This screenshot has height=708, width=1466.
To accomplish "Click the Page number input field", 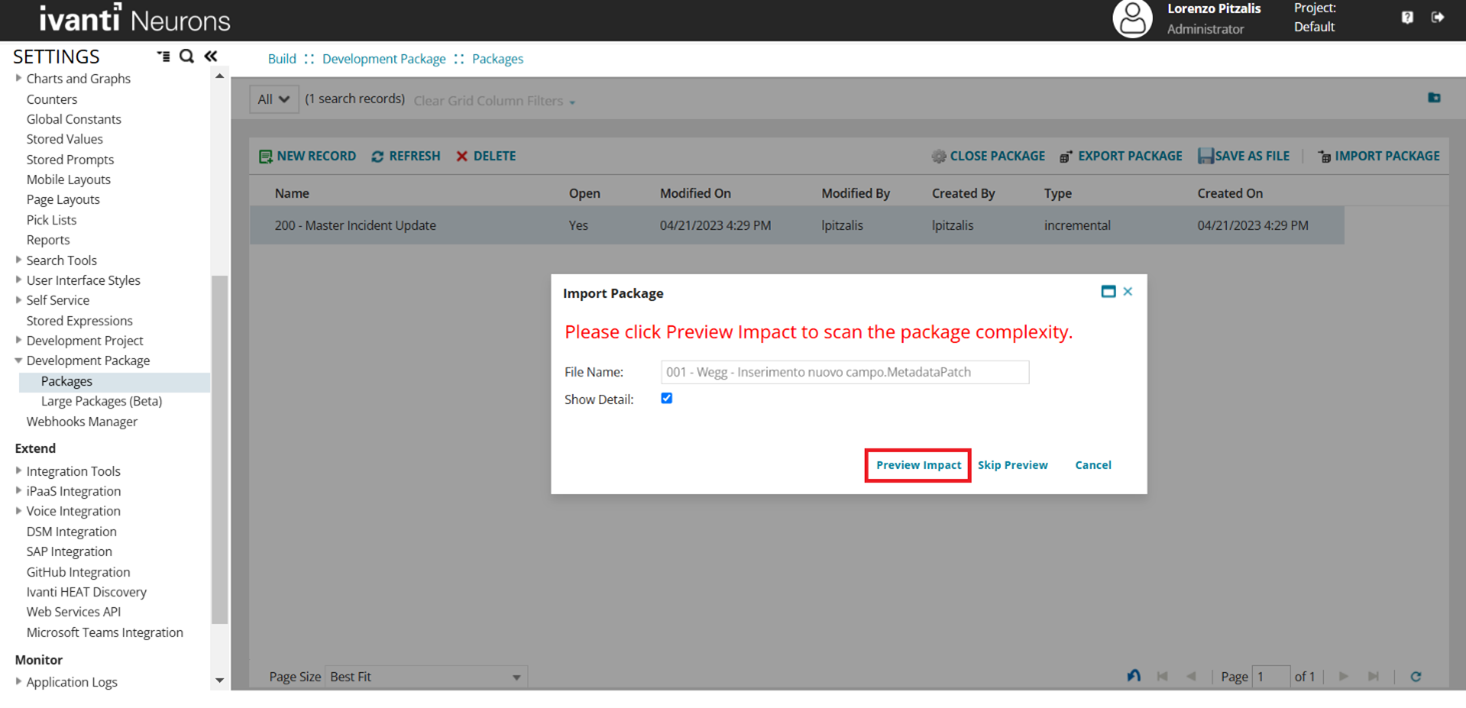I will pos(1271,677).
